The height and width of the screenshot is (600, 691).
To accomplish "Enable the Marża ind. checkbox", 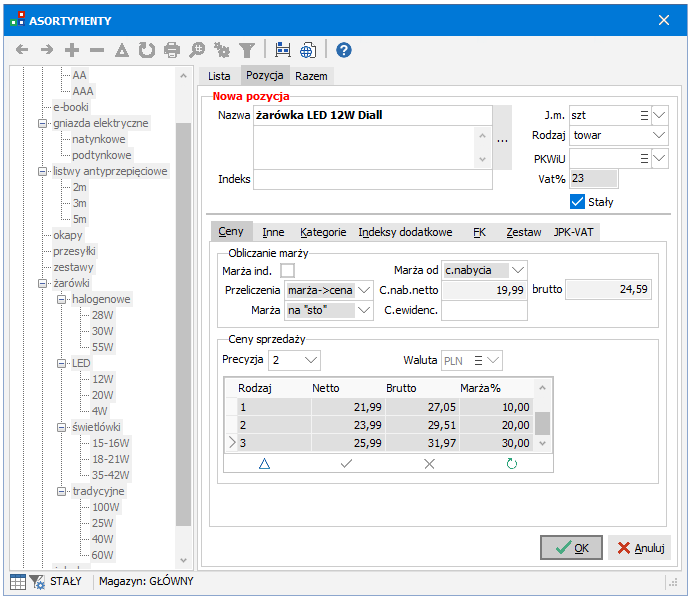I will (288, 270).
